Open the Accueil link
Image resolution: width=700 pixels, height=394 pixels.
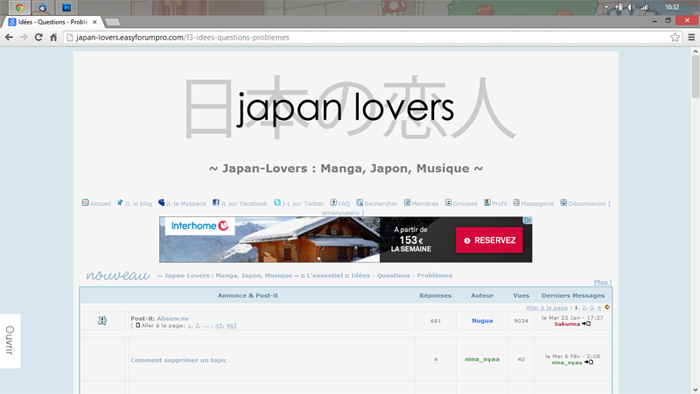[100, 203]
